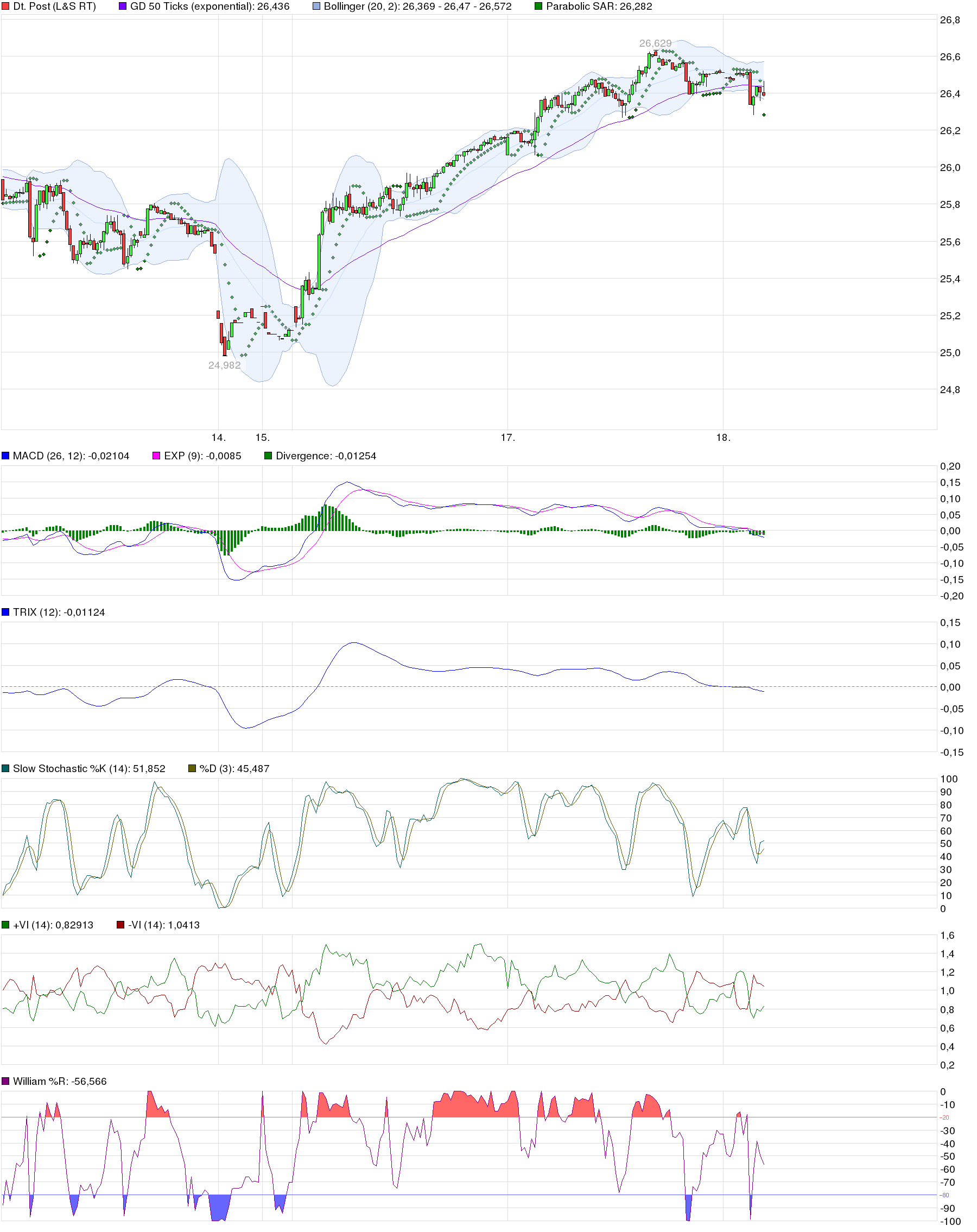977x1232 pixels.
Task: Click the -0,15 TRIX axis label
Action: [952, 753]
